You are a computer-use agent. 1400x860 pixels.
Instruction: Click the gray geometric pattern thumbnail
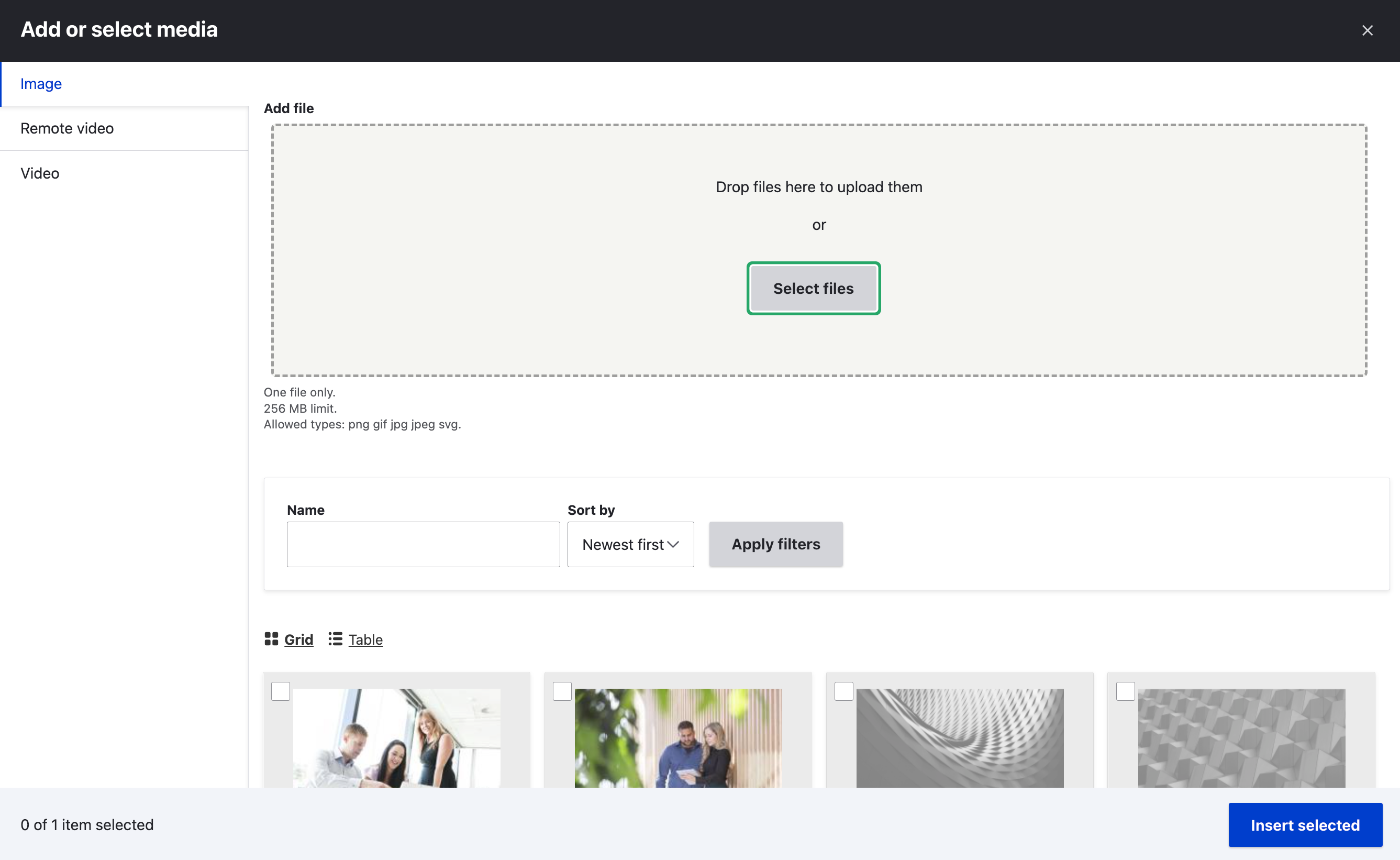coord(1241,738)
